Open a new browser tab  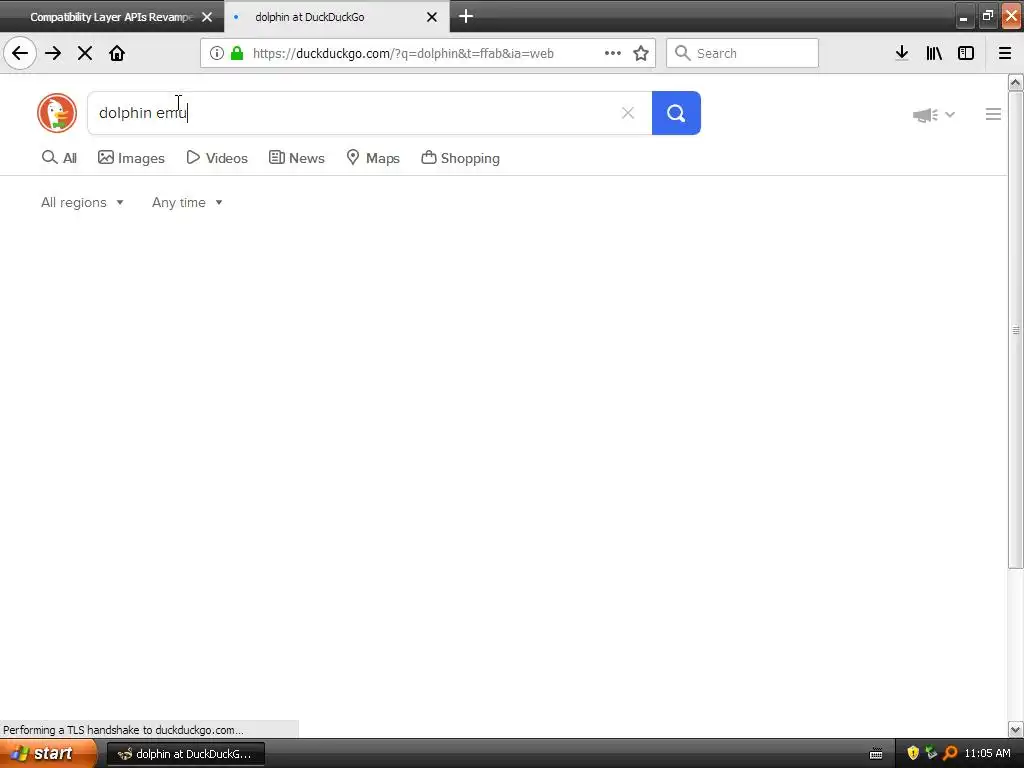(466, 16)
